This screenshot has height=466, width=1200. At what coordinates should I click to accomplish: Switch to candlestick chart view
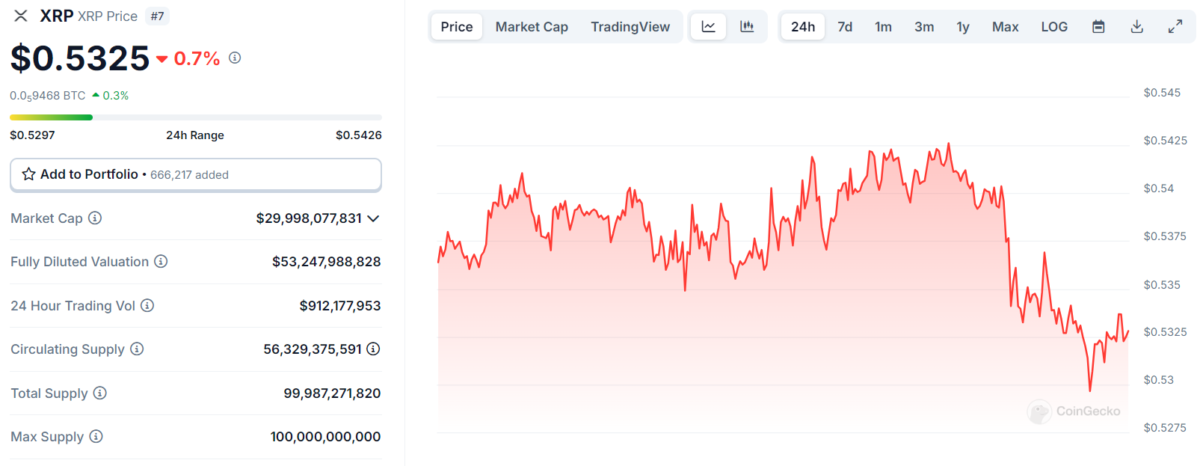747,27
